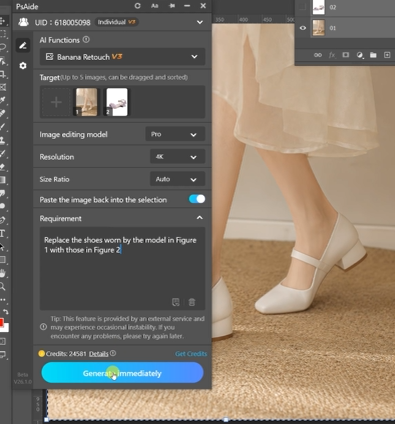Select the Clone Stamp tool
Viewport: 395px width, 424px height.
click(x=2, y=140)
